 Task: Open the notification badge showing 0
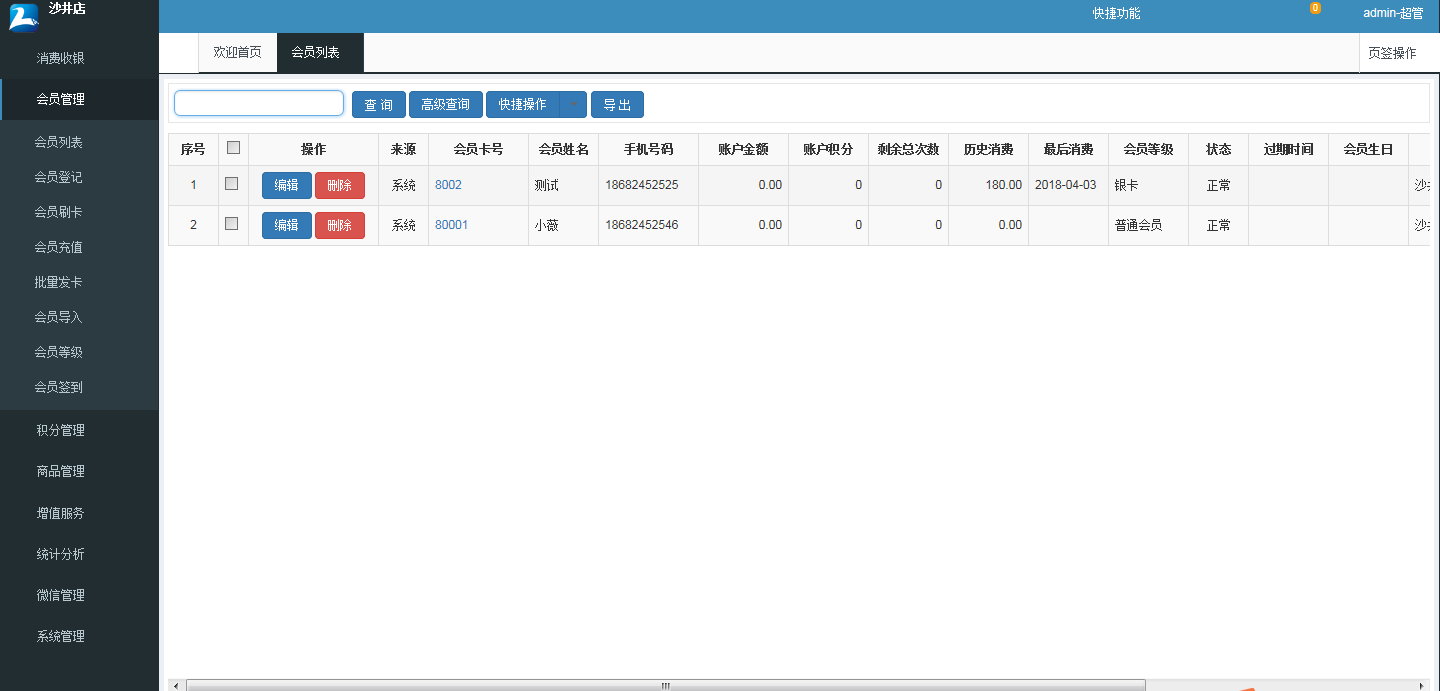tap(1315, 8)
